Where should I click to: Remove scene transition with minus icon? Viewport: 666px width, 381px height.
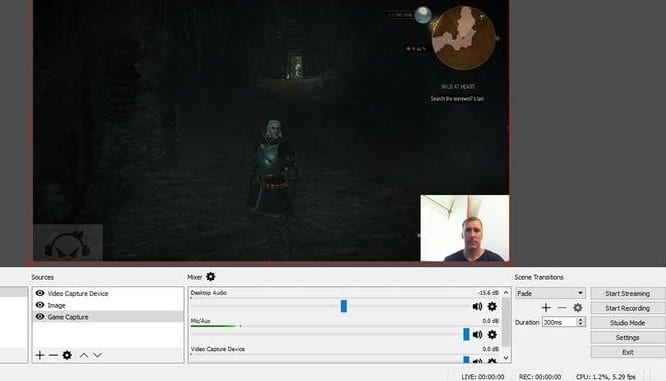coord(562,308)
